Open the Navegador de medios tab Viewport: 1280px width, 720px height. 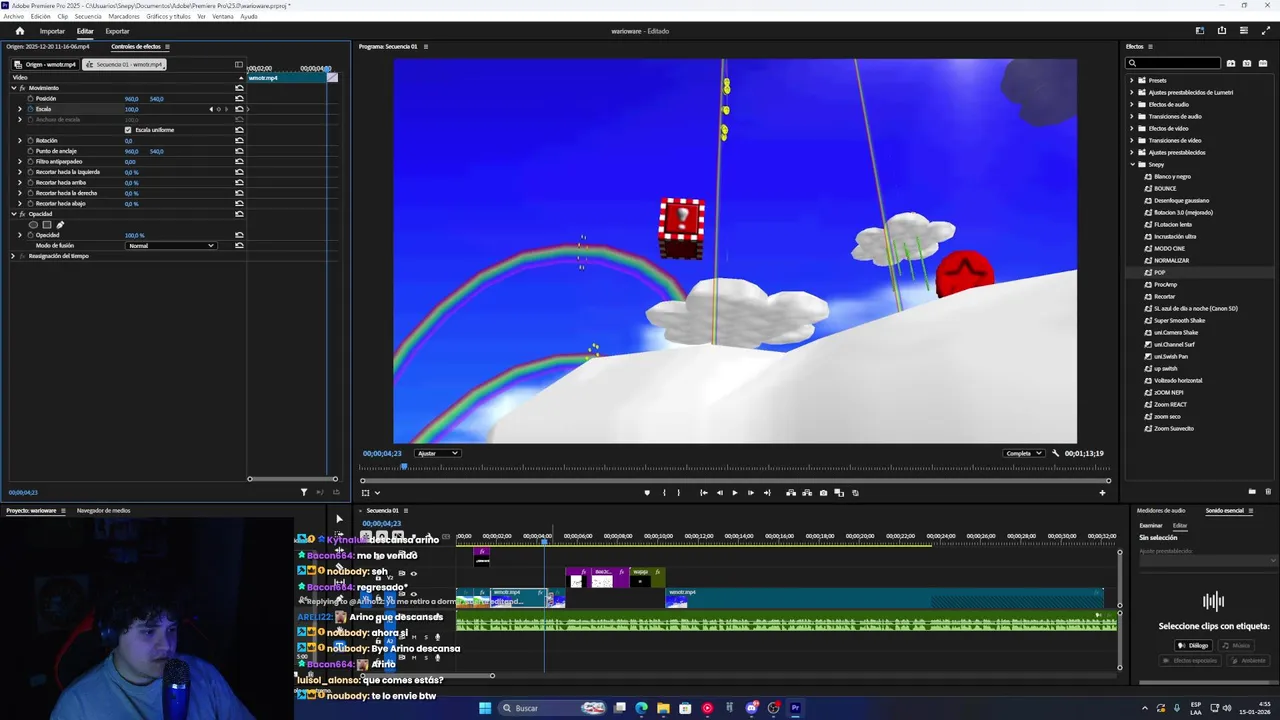[x=103, y=511]
